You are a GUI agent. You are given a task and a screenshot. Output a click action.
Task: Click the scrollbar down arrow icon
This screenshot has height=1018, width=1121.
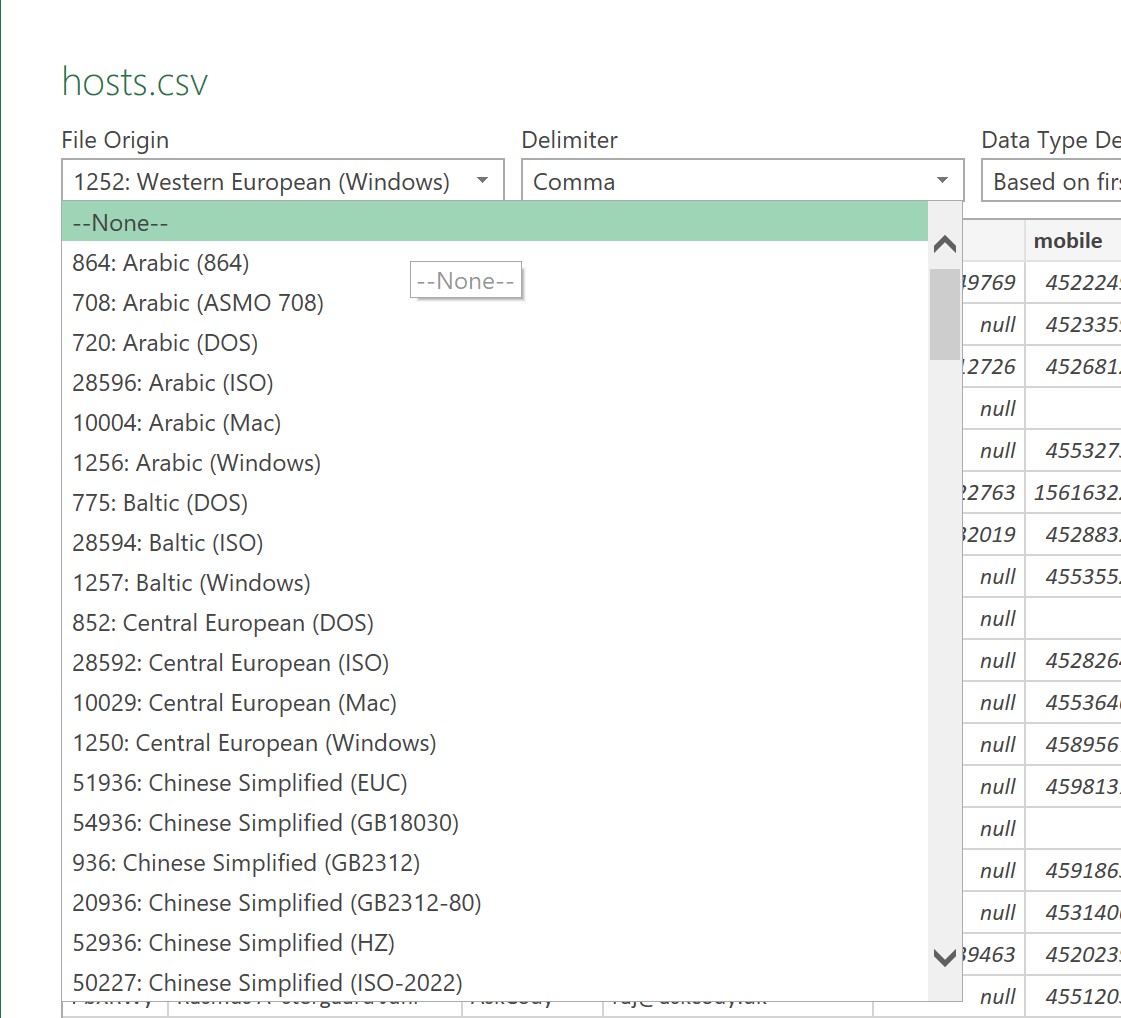pyautogui.click(x=943, y=958)
